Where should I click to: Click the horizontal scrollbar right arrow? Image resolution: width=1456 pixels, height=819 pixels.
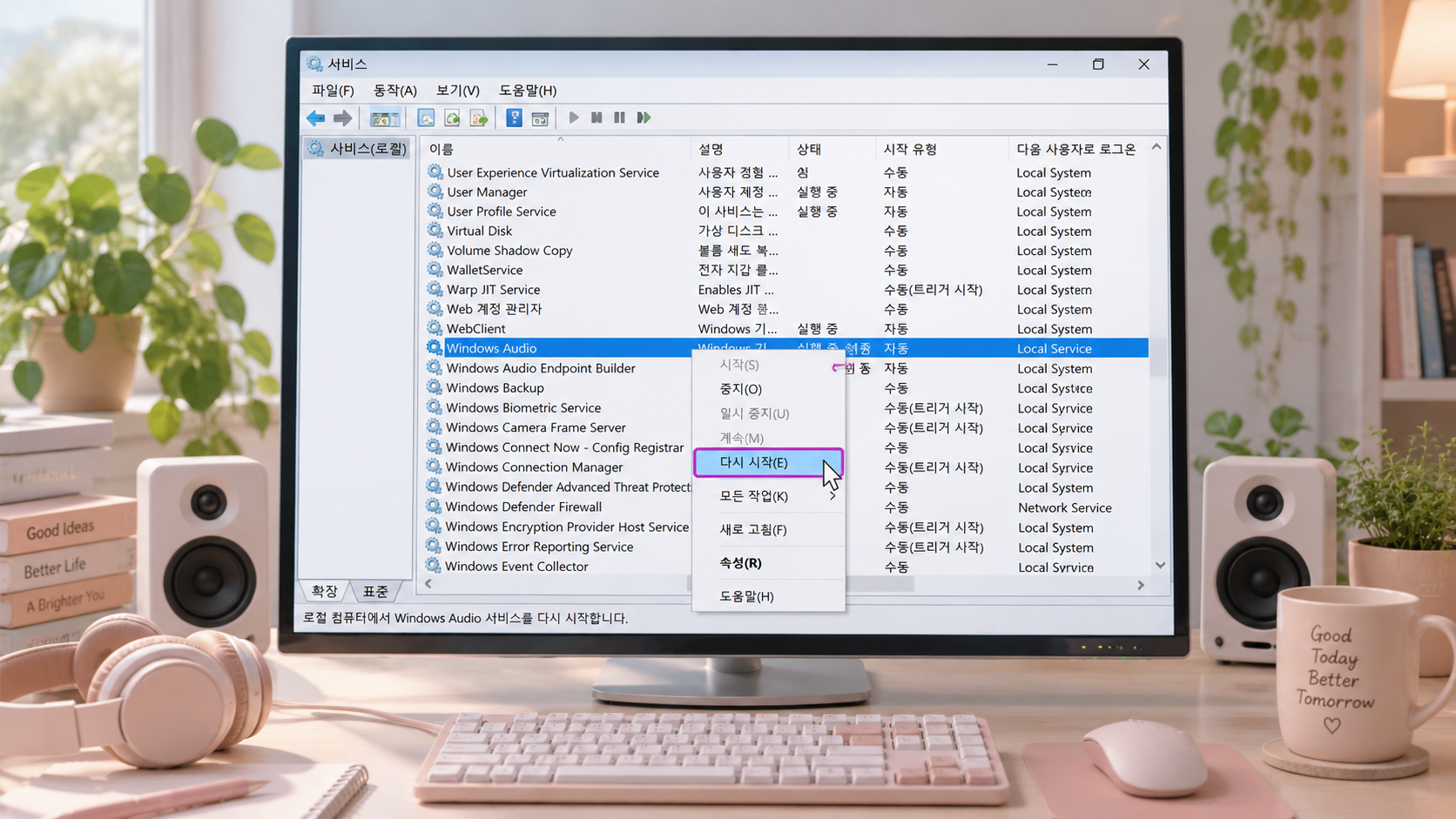click(x=1141, y=586)
